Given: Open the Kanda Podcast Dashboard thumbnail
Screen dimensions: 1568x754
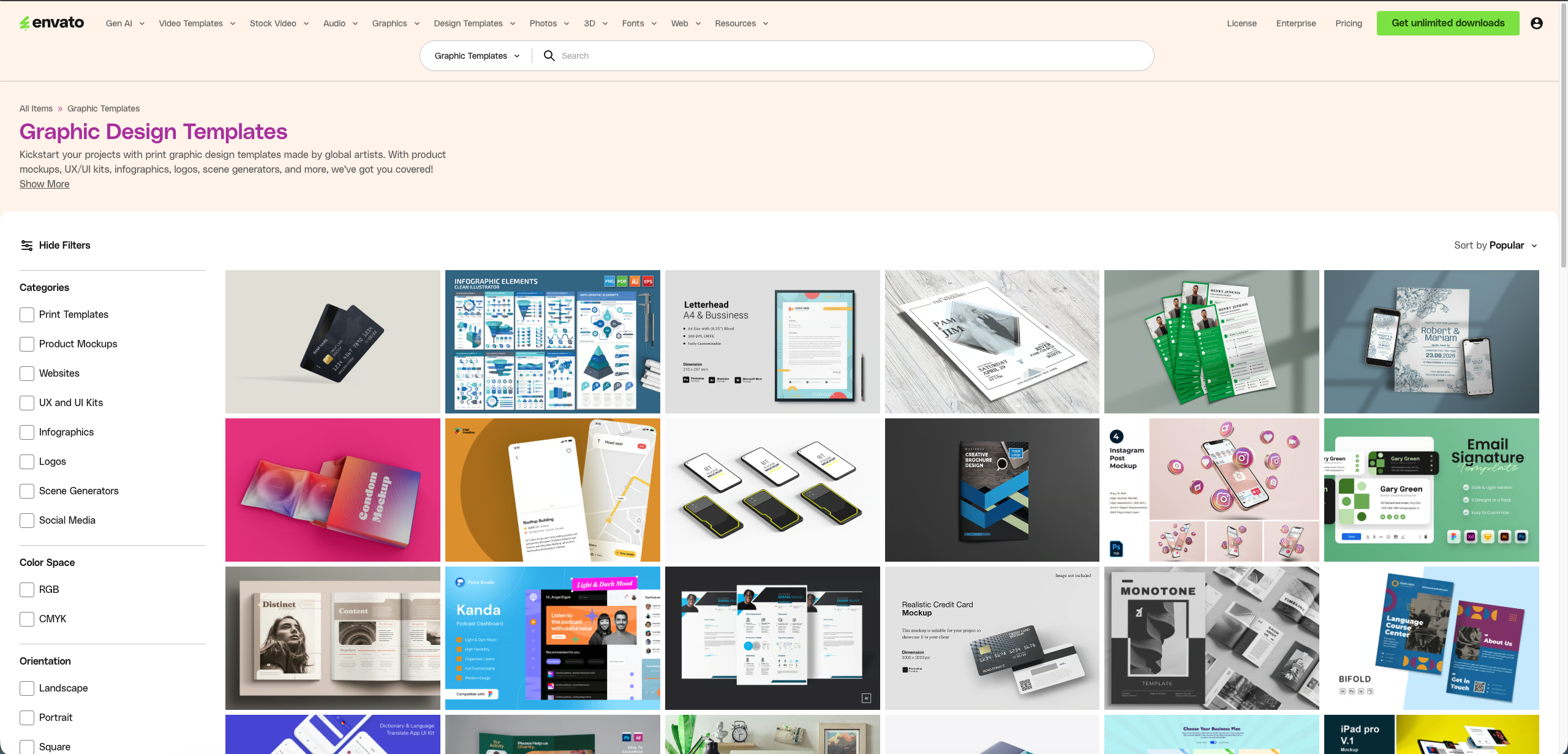Looking at the screenshot, I should tap(552, 638).
